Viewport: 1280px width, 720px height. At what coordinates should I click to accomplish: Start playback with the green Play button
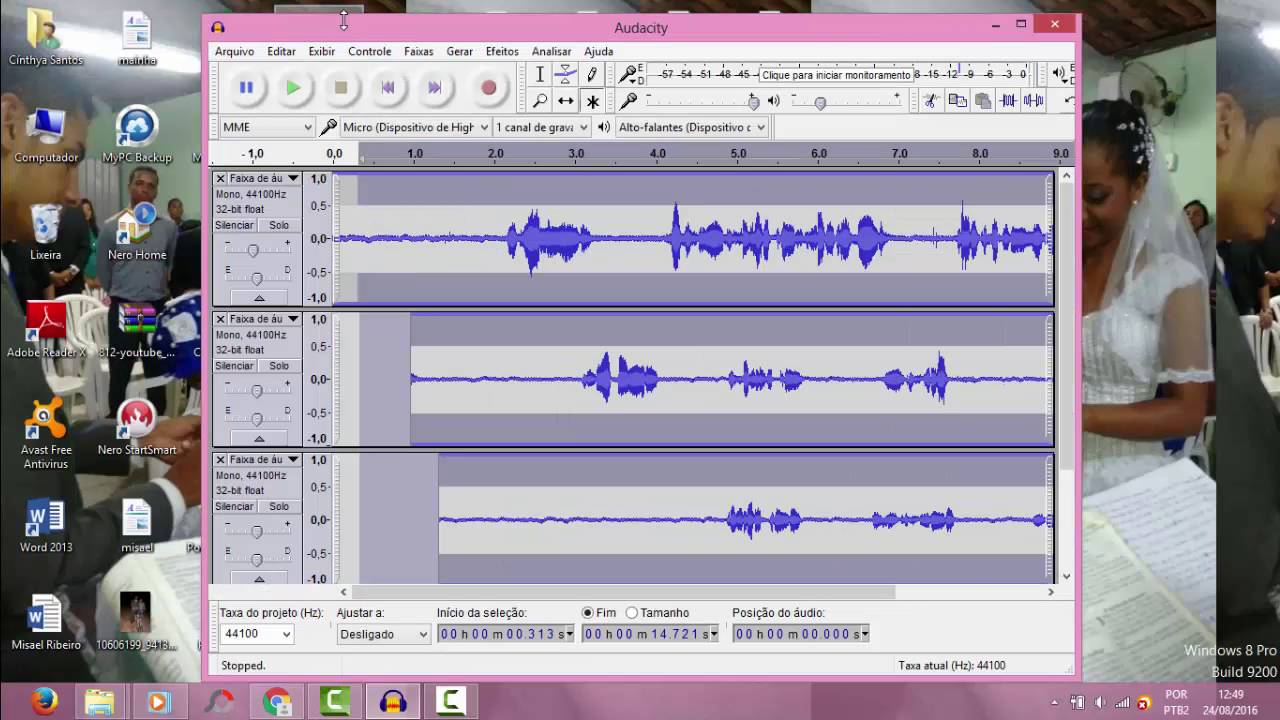[x=293, y=88]
